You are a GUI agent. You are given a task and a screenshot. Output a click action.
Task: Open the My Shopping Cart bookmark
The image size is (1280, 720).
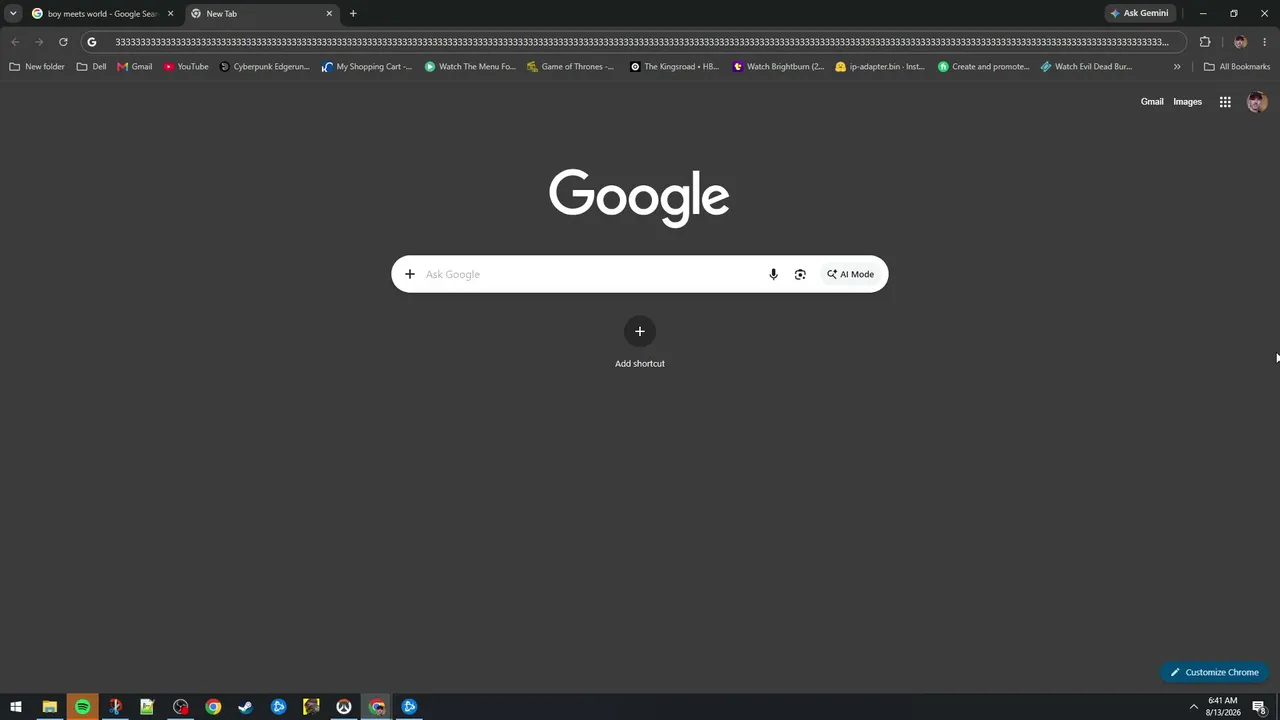367,67
